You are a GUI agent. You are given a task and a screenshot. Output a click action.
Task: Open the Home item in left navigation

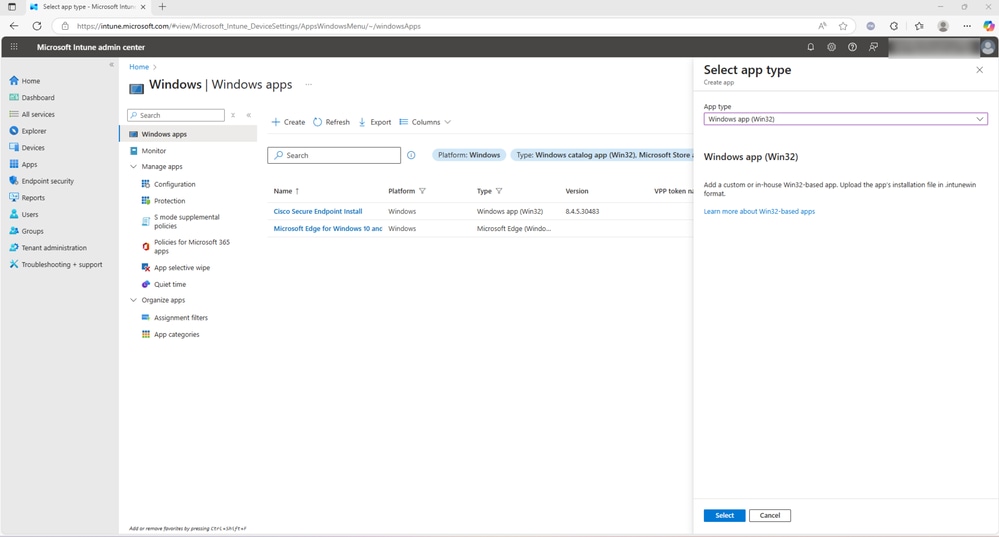pos(25,81)
